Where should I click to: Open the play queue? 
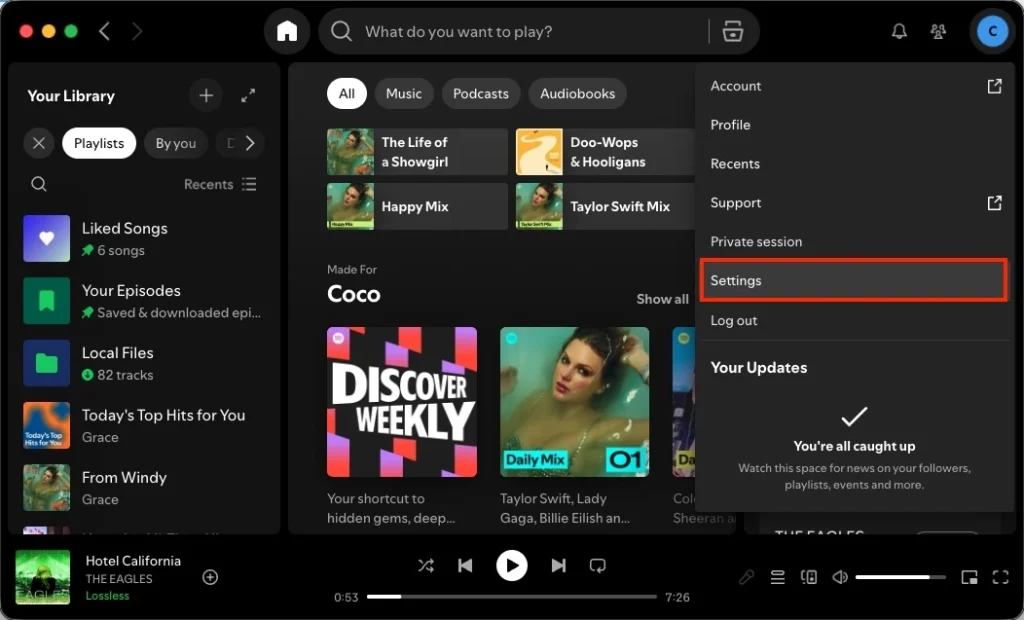pyautogui.click(x=778, y=577)
